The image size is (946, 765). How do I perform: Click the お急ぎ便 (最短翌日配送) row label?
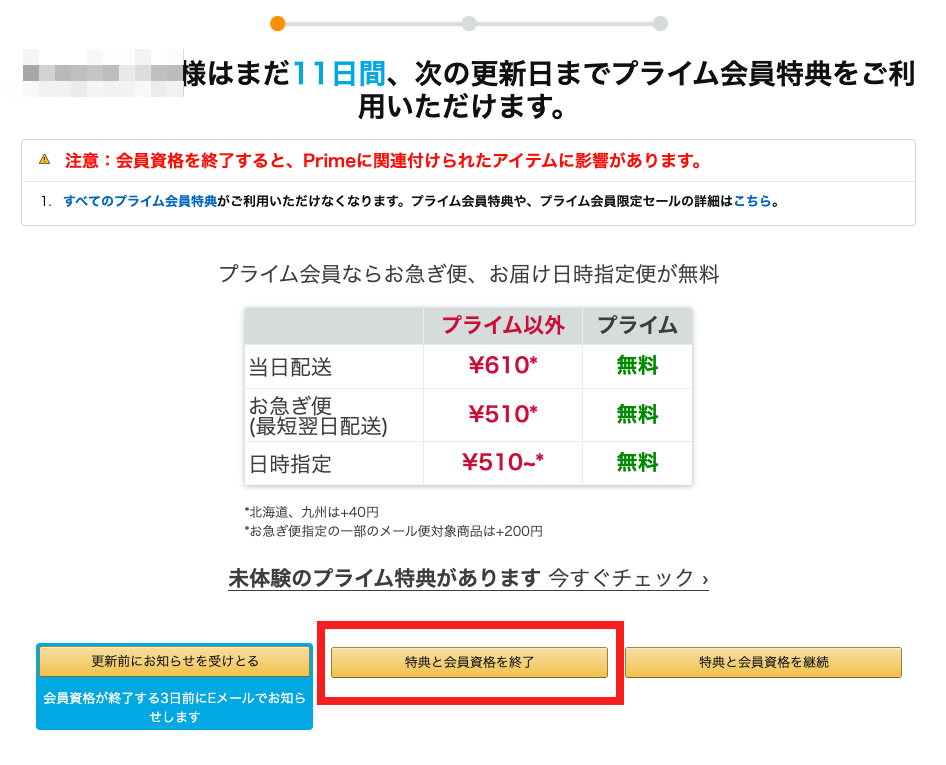[x=318, y=416]
